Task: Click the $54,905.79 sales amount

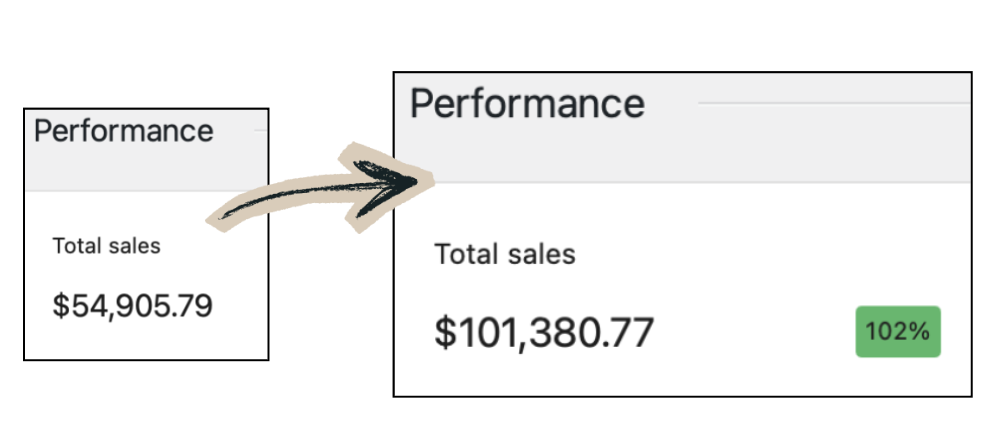Action: [133, 305]
